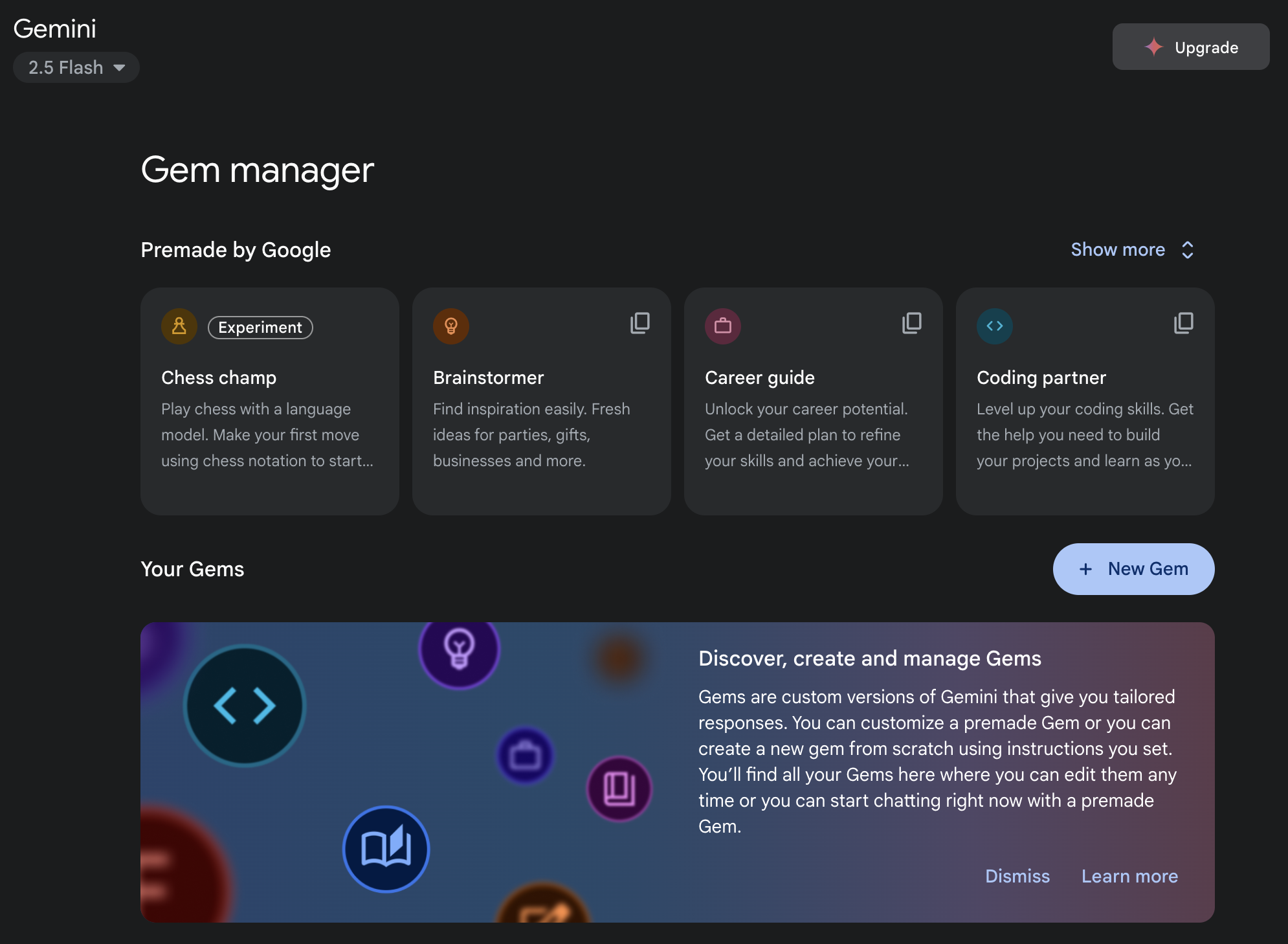Expand premade gems with Show more
The image size is (1288, 944).
(1118, 250)
